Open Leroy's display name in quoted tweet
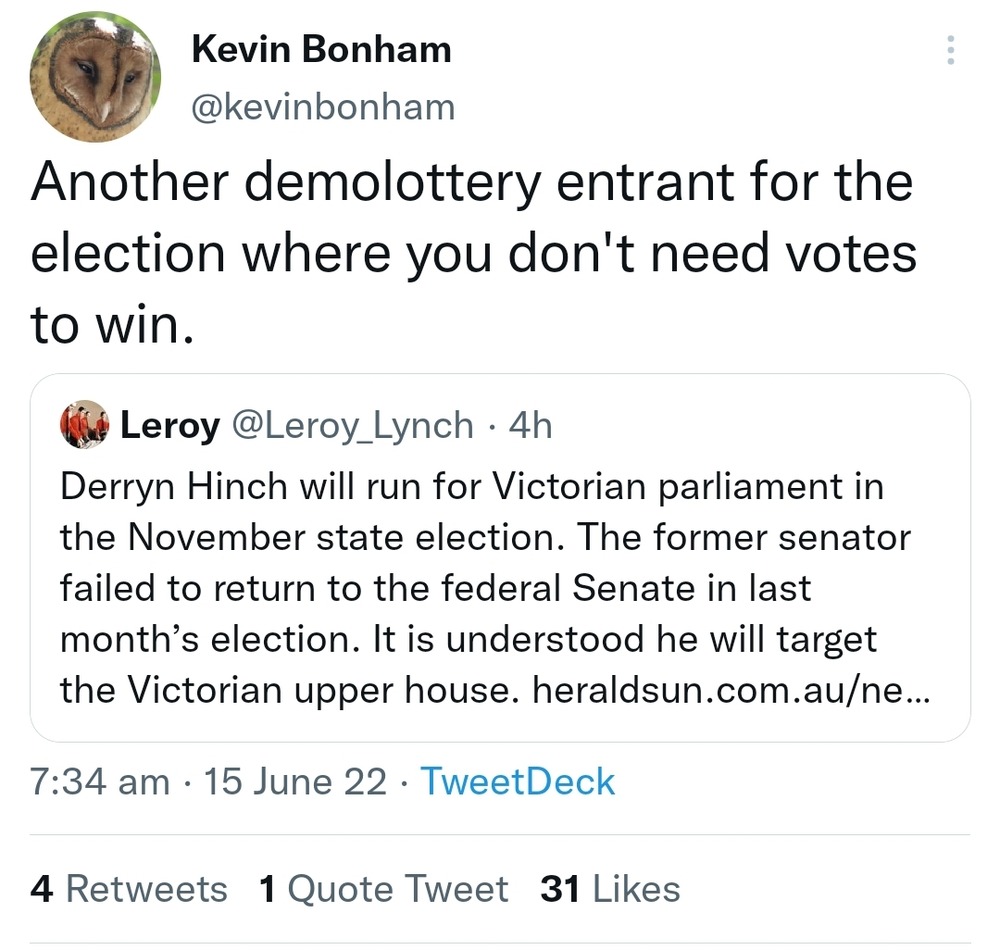The height and width of the screenshot is (950, 1000). click(x=169, y=426)
